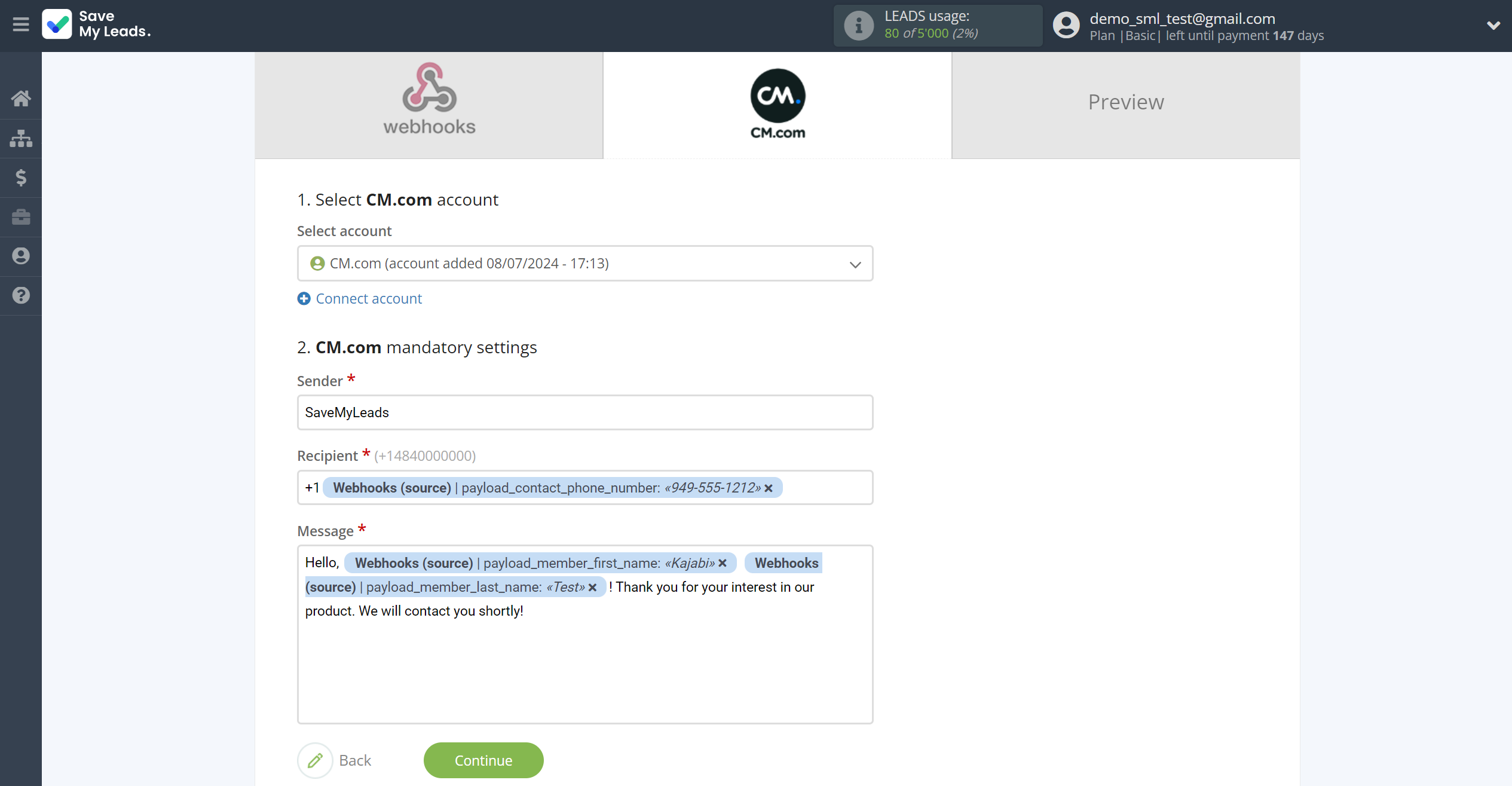Open the briefcase sidebar icon

point(21,216)
